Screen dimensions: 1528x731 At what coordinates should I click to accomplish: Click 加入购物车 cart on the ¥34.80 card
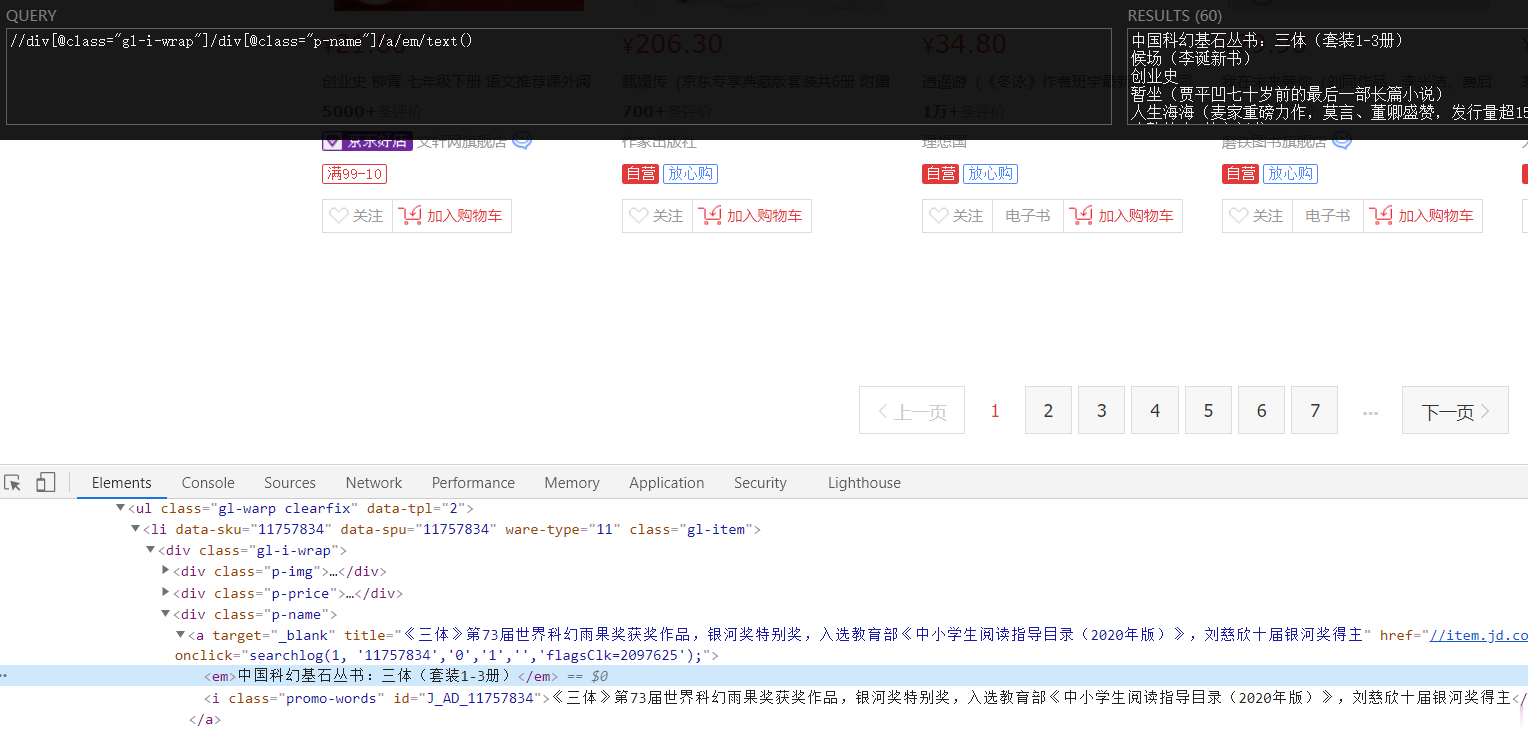(1123, 216)
